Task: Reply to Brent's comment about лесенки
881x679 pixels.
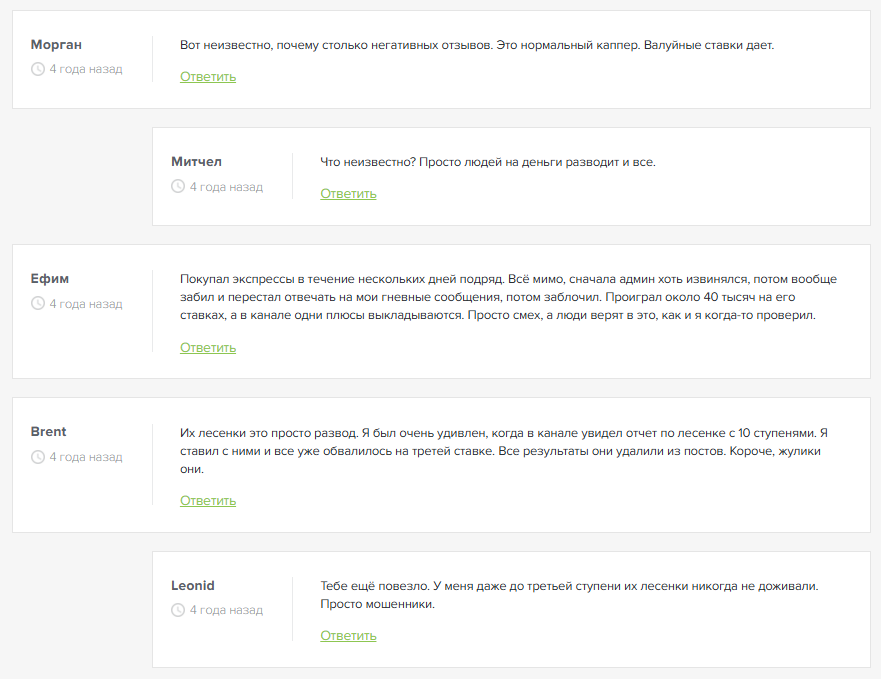Action: 208,501
